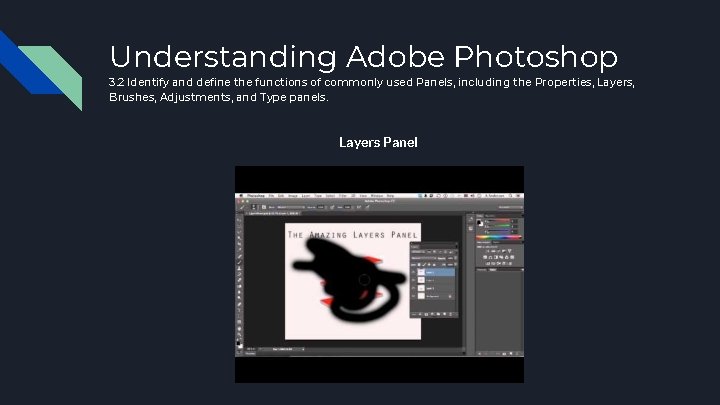Click the New adjustment layer icon
Screen dimensions: 720x405
[x=432, y=314]
